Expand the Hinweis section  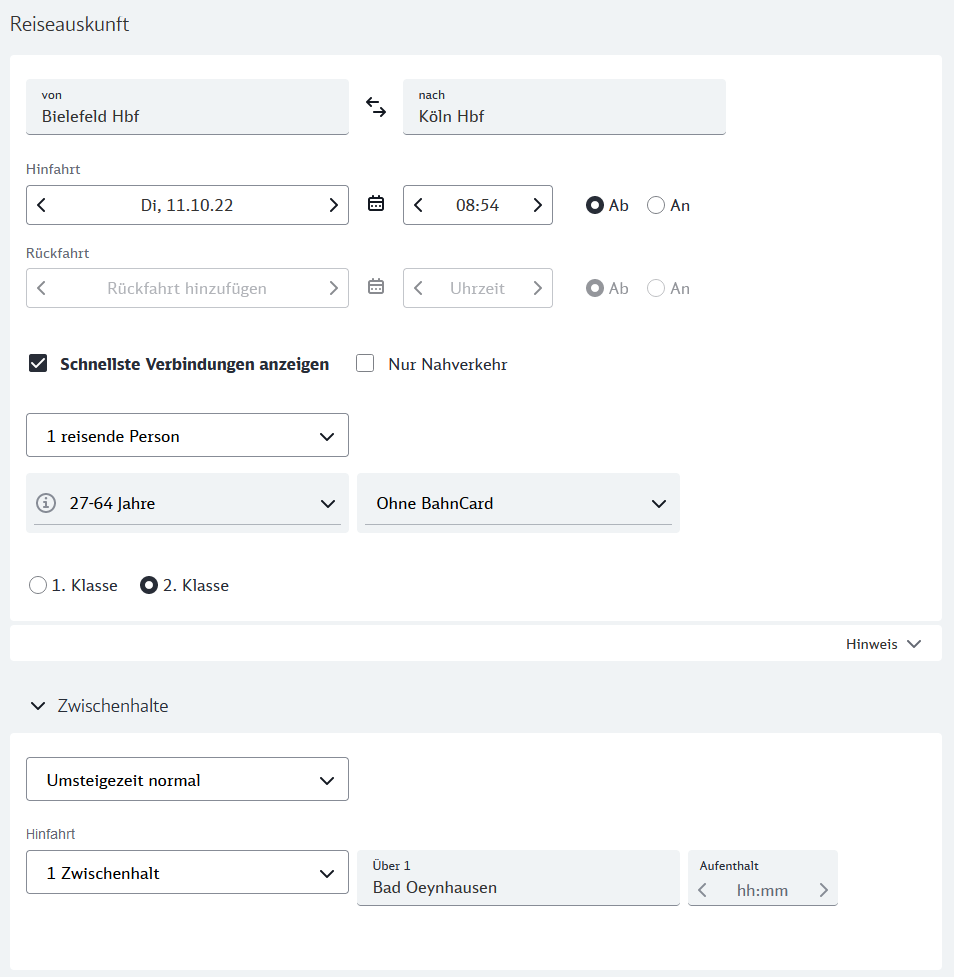tap(883, 644)
